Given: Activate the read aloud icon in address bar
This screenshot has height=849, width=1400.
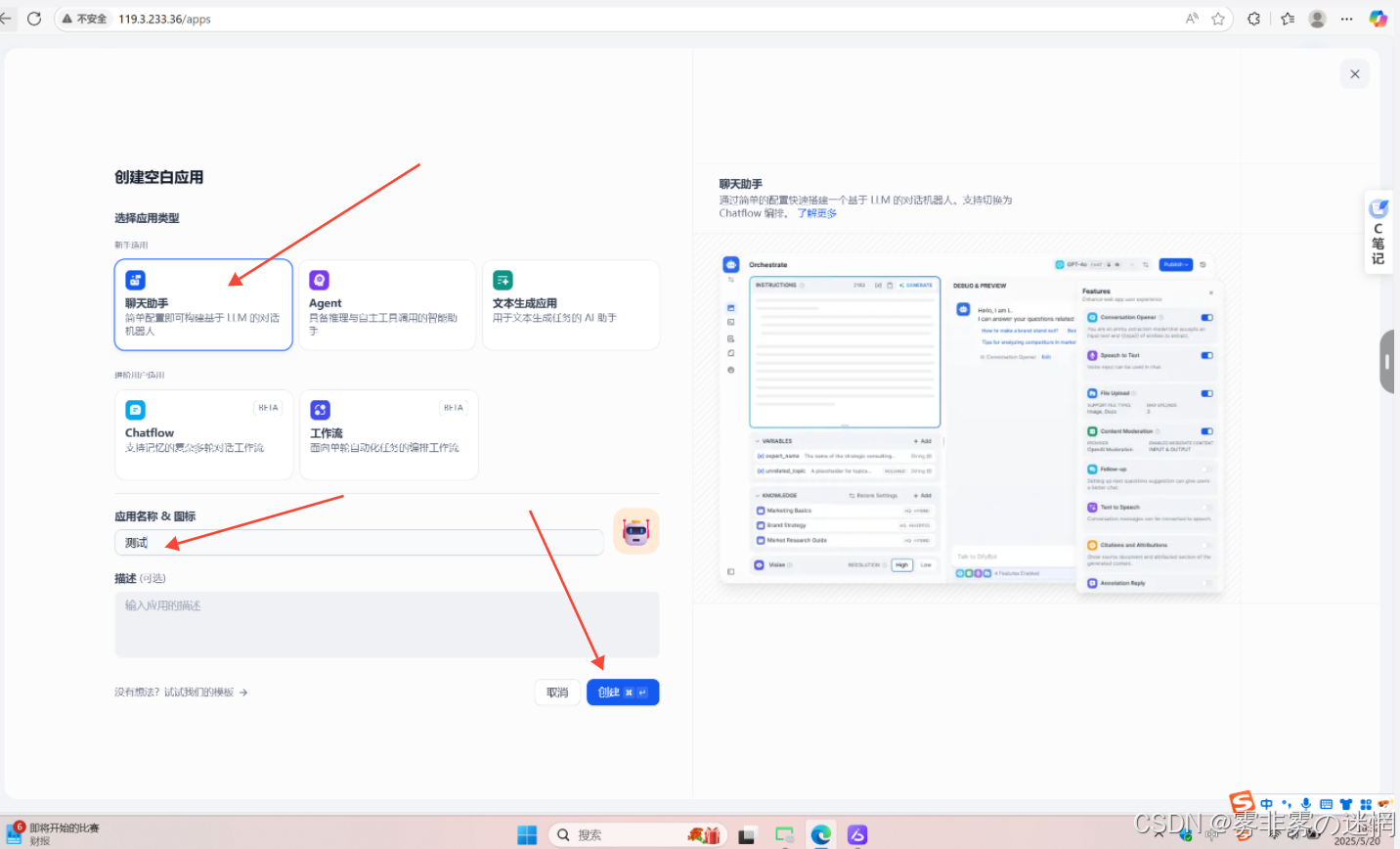Looking at the screenshot, I should pyautogui.click(x=1192, y=19).
